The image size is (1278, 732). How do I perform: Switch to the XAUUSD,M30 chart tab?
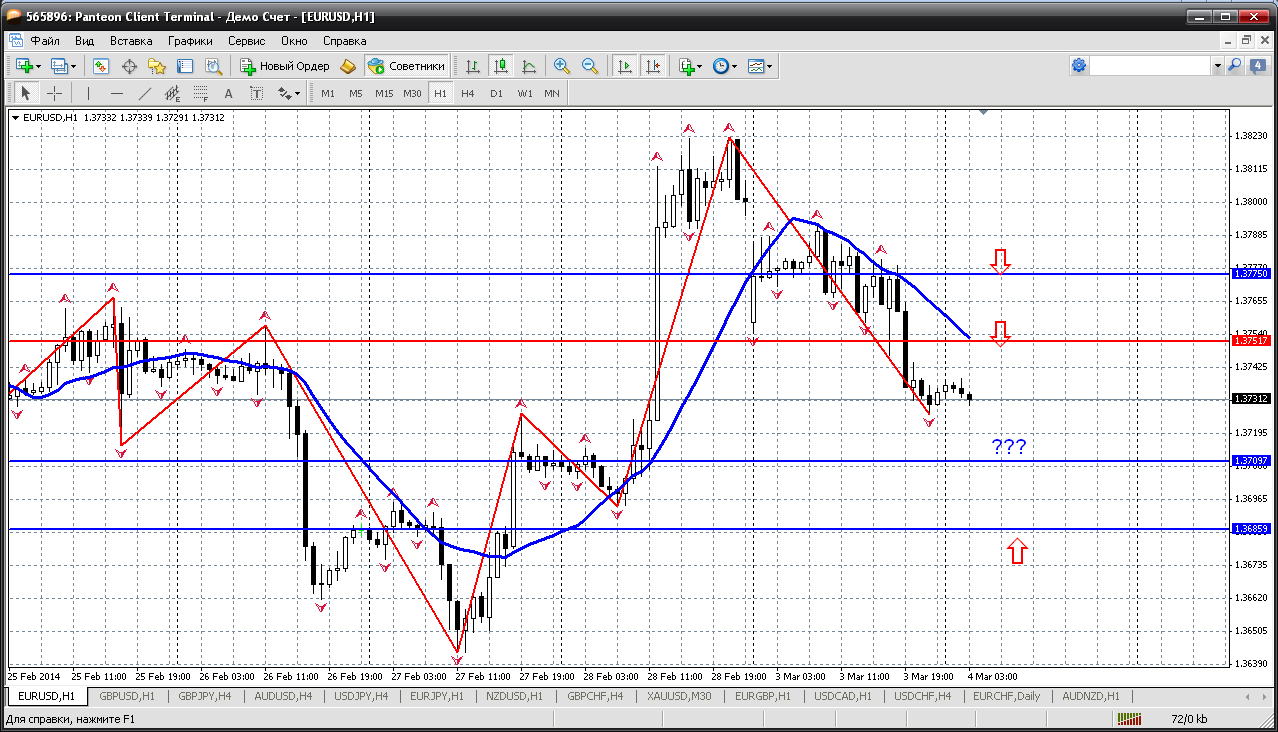(679, 696)
